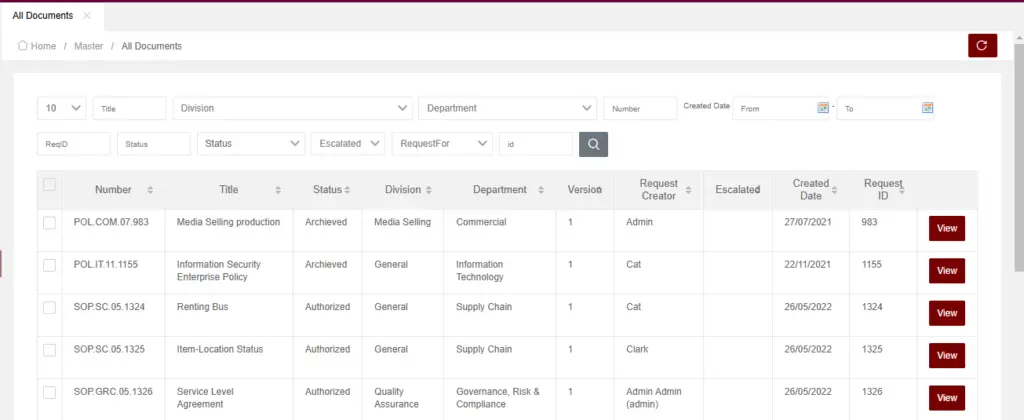The image size is (1024, 420).
Task: Click the Title filter input field
Action: pyautogui.click(x=129, y=108)
